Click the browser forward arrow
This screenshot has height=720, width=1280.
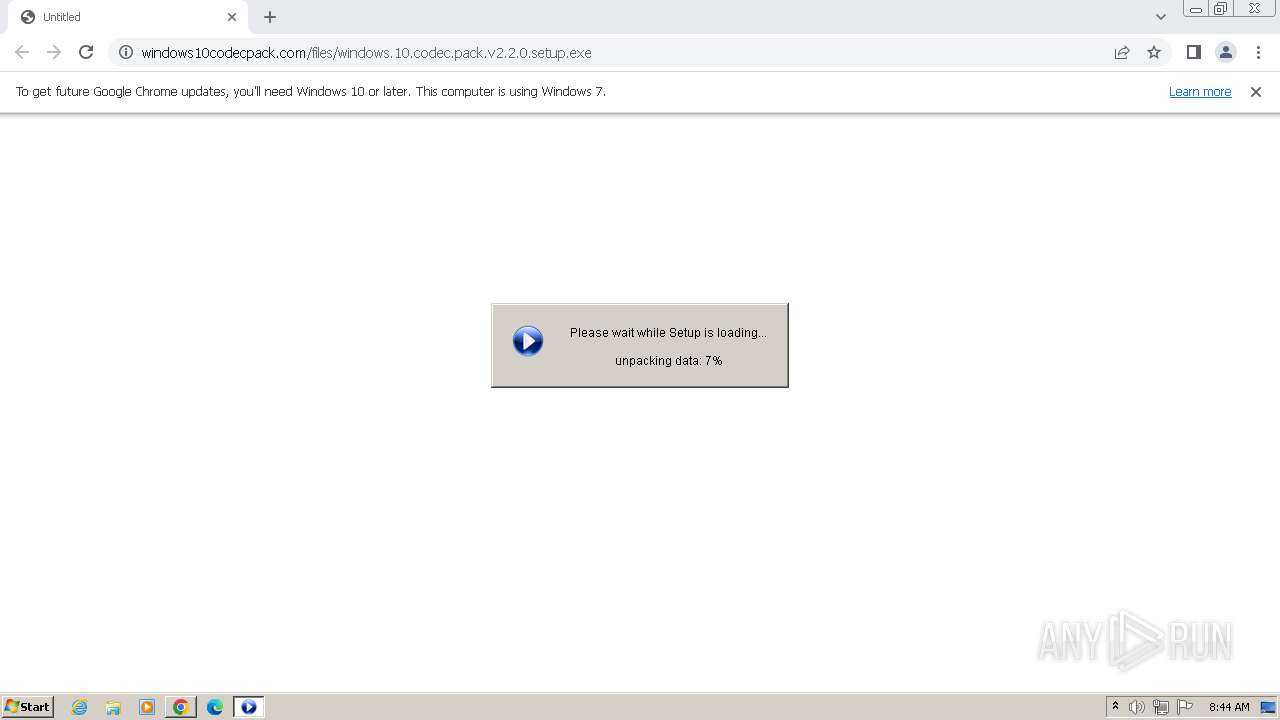pos(54,52)
